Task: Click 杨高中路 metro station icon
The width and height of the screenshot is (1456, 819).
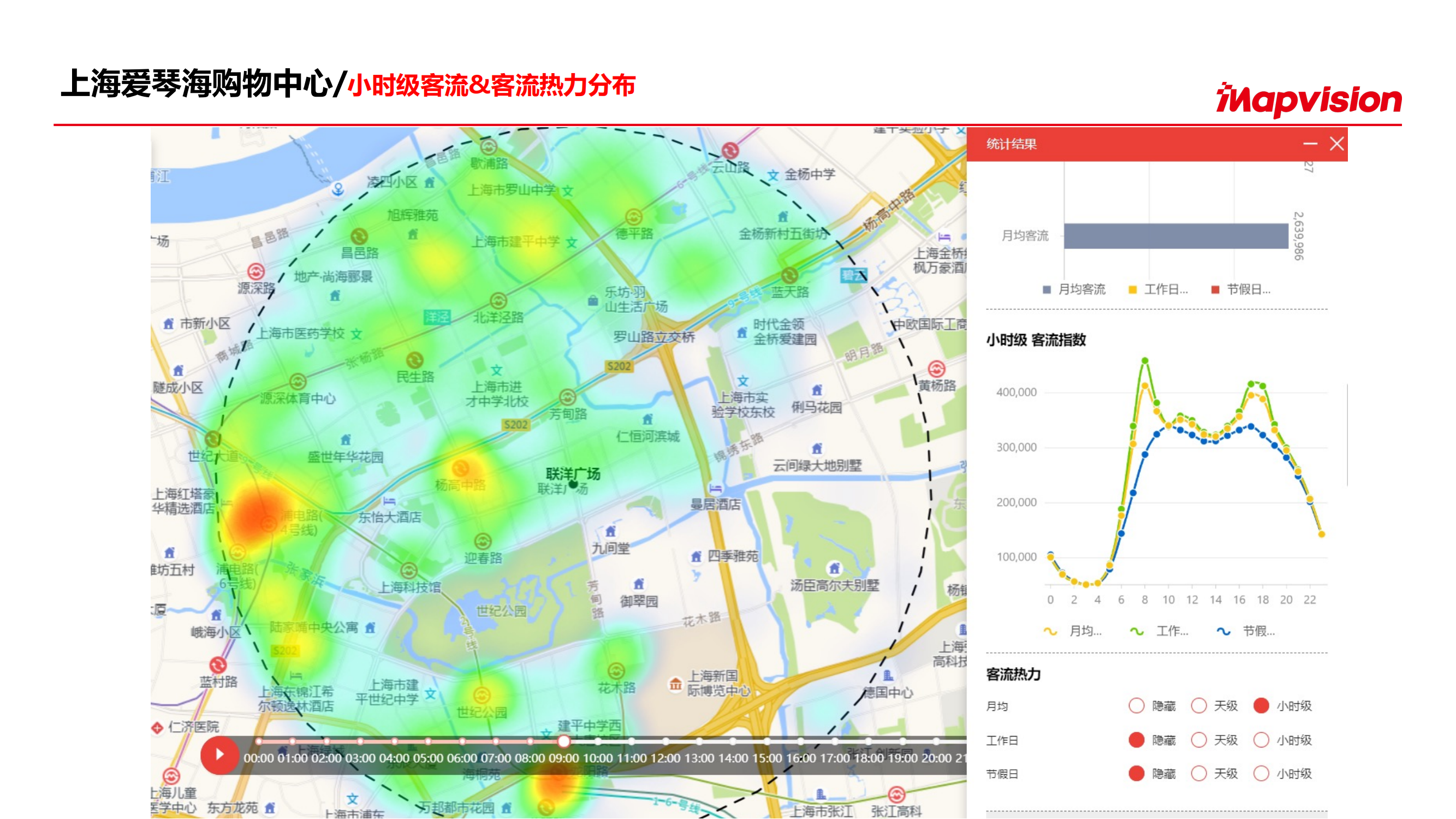Action: click(460, 468)
